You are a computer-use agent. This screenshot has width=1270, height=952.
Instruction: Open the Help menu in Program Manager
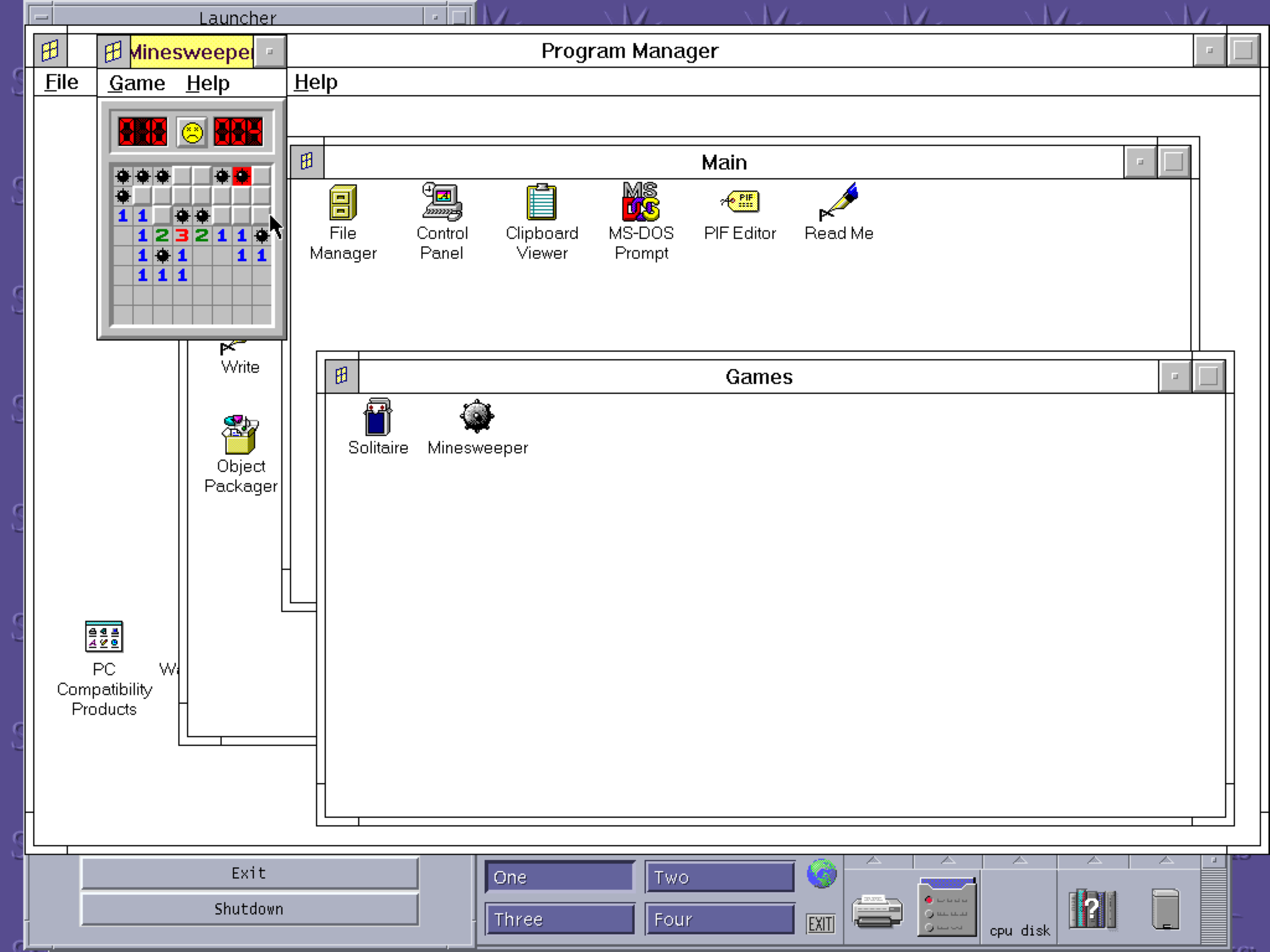tap(316, 82)
